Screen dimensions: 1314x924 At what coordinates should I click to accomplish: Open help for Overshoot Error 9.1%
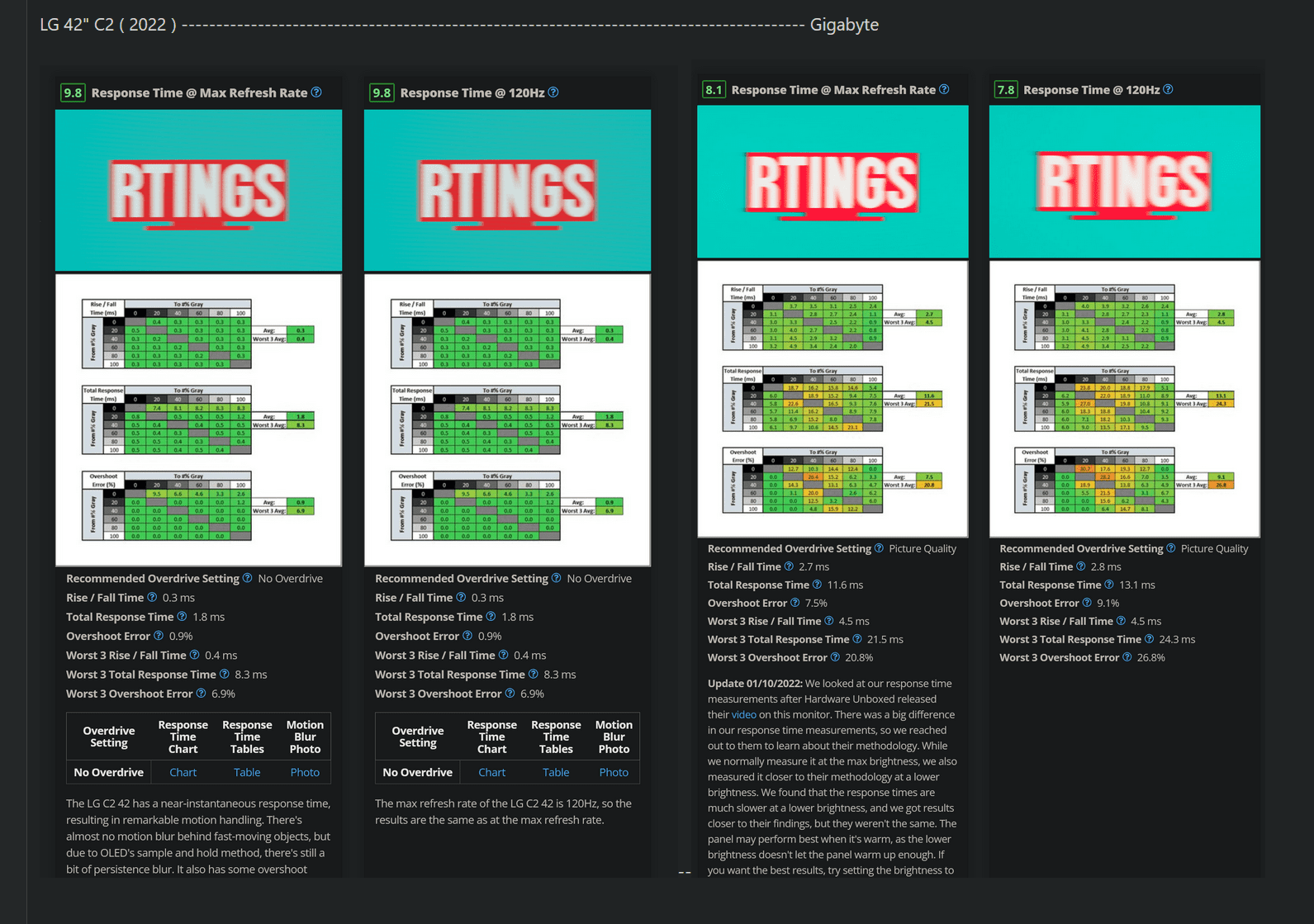[x=1087, y=603]
